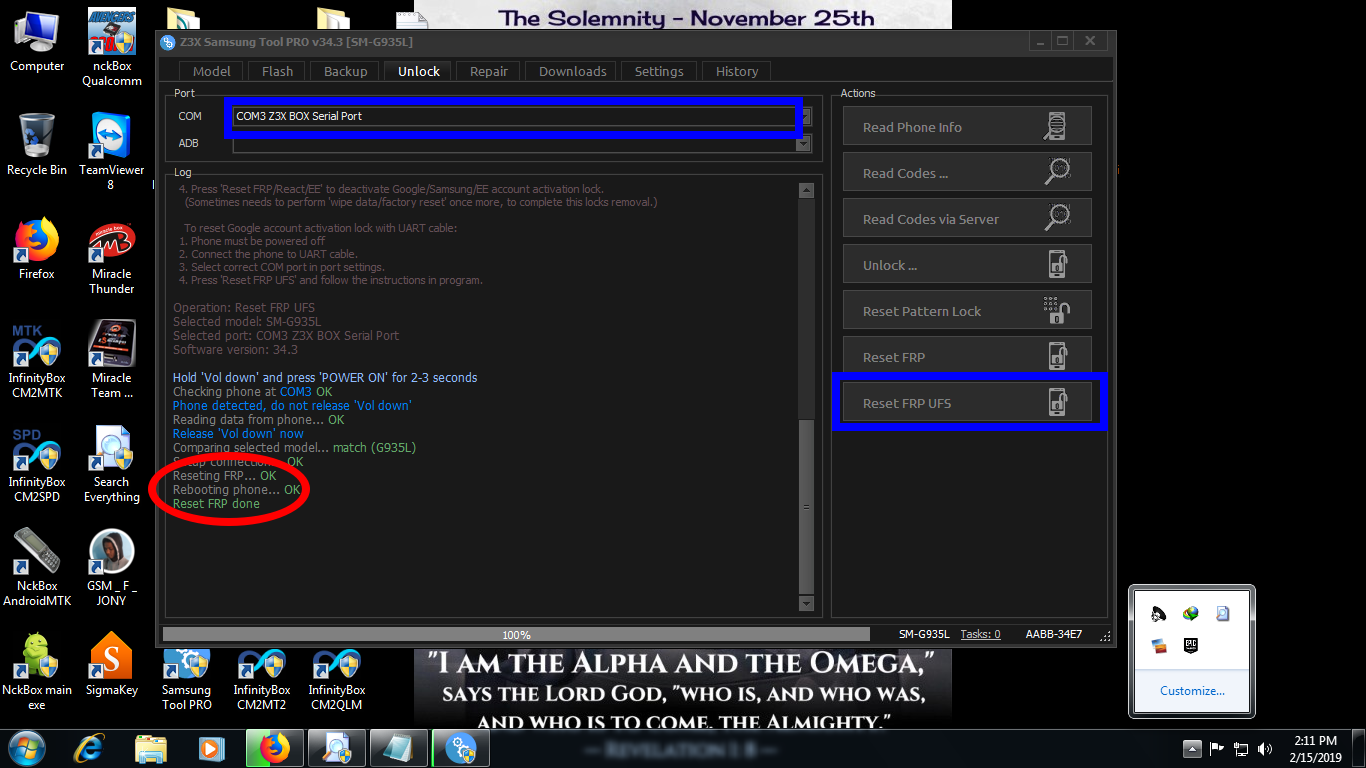The width and height of the screenshot is (1366, 768).
Task: Click the Tasks: 0 link in status bar
Action: click(x=980, y=634)
